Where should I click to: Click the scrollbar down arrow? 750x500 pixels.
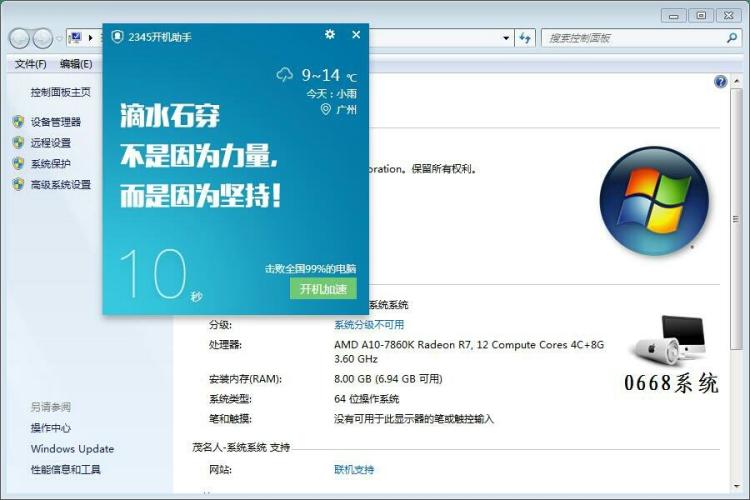point(736,486)
